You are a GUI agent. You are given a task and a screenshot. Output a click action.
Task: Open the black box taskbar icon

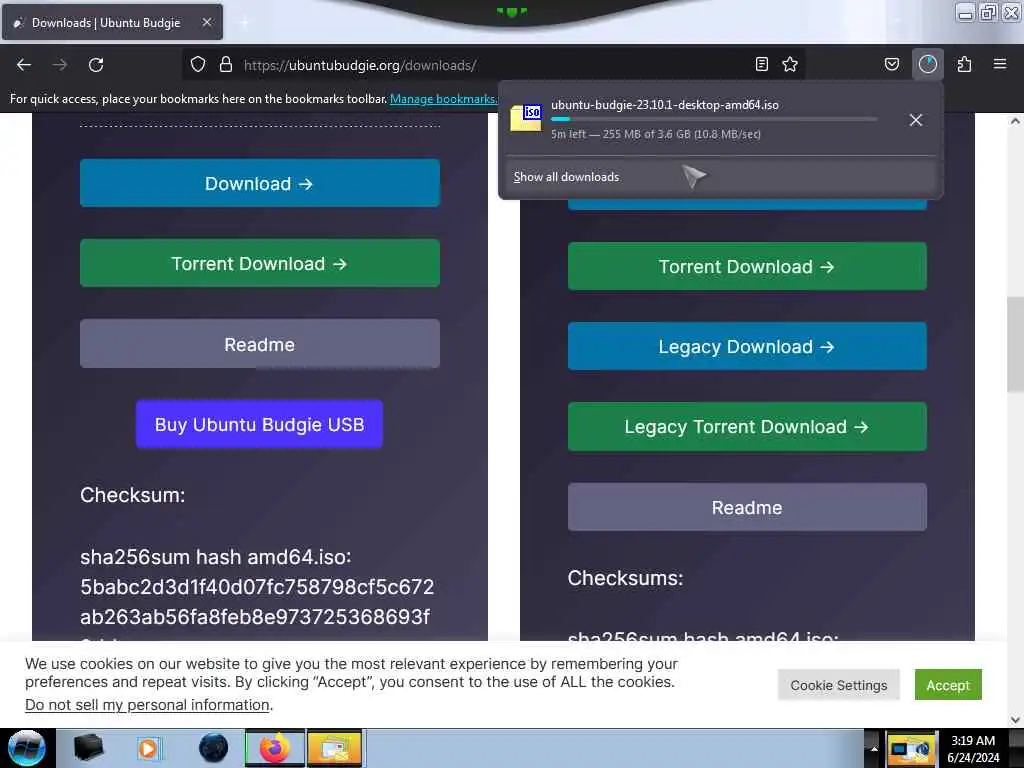click(88, 748)
